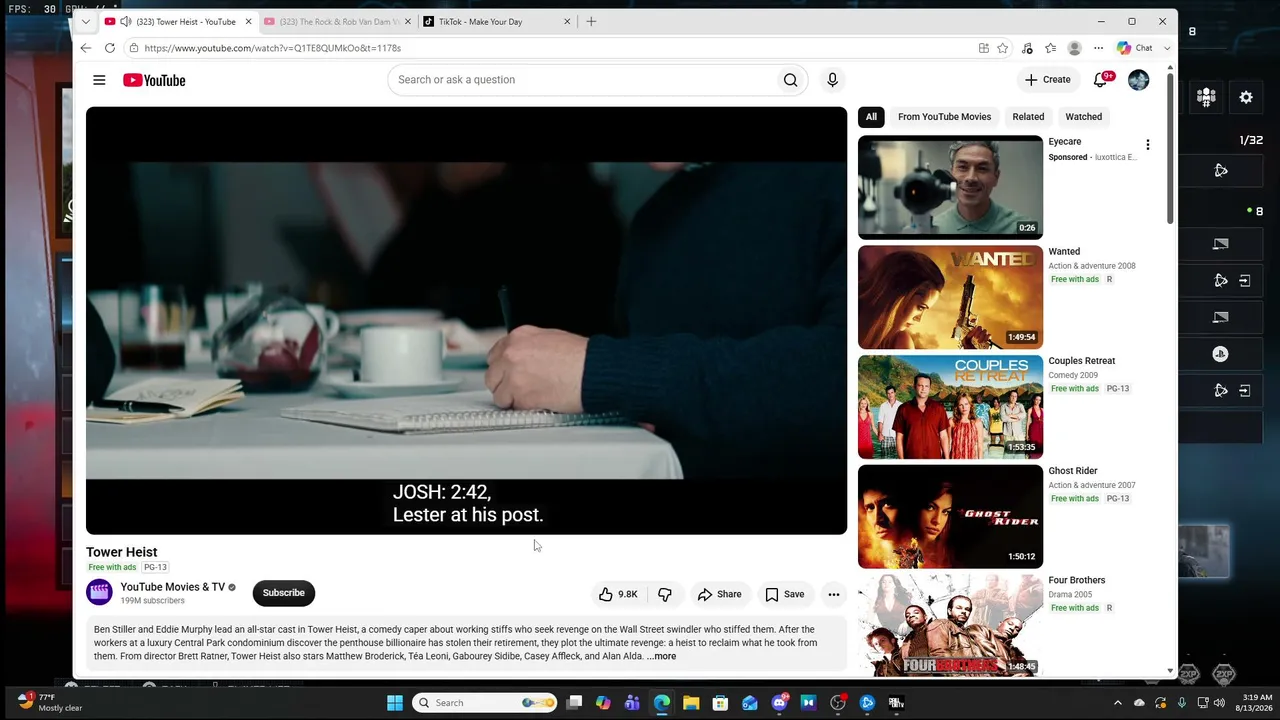Show hidden system tray icons chevron

(x=1118, y=703)
